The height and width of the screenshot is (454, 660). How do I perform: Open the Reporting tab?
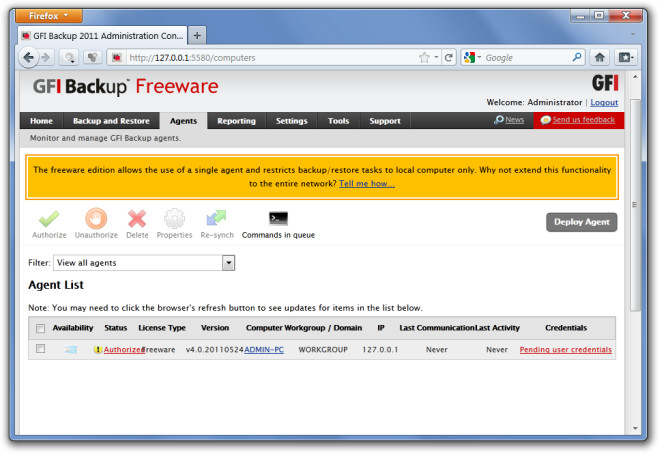tap(236, 121)
